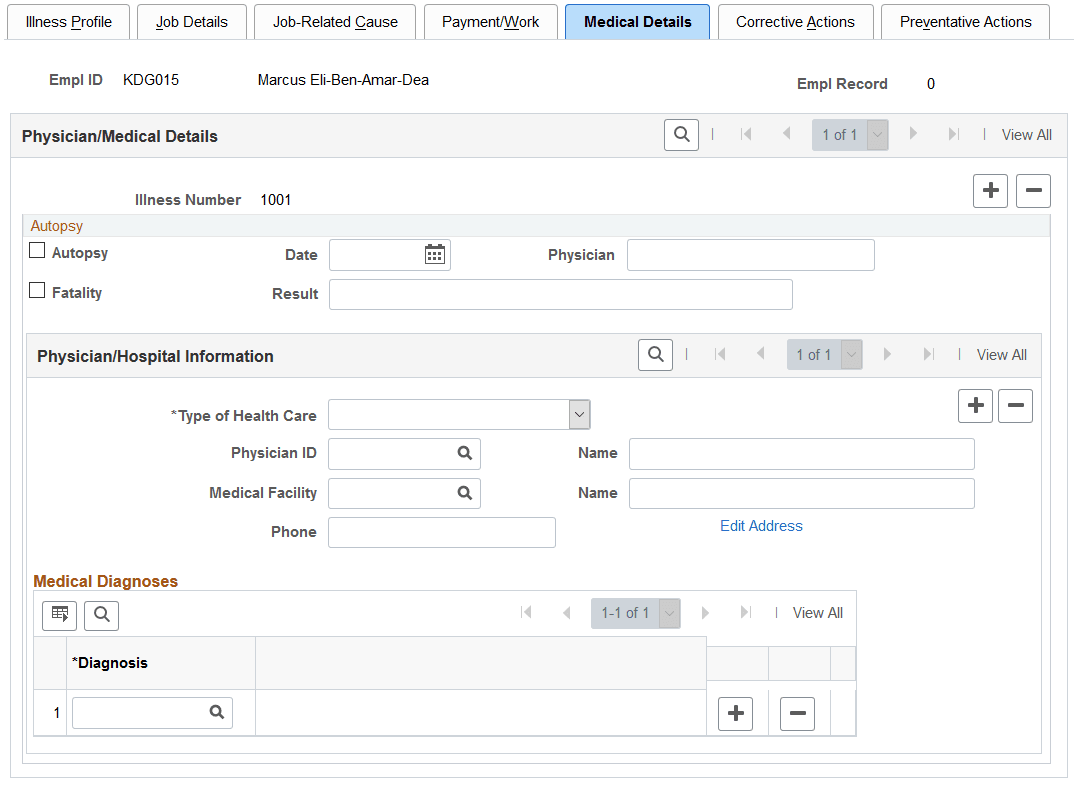Delete the Physician/Medical Details row
Image resolution: width=1074 pixels, height=786 pixels.
pyautogui.click(x=1033, y=190)
